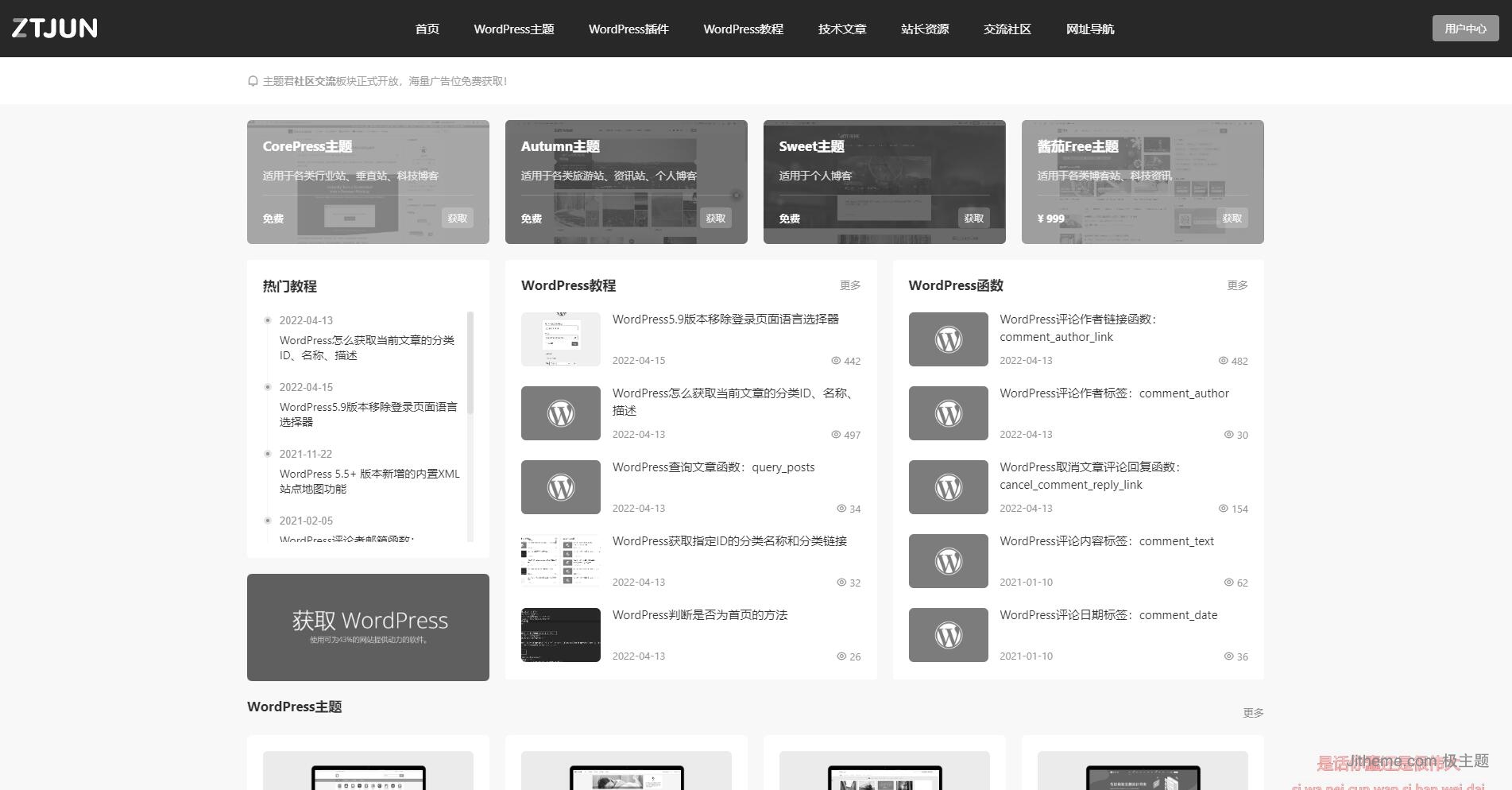
Task: Open the 酱茄Free主题 card title
Action: (x=1077, y=146)
